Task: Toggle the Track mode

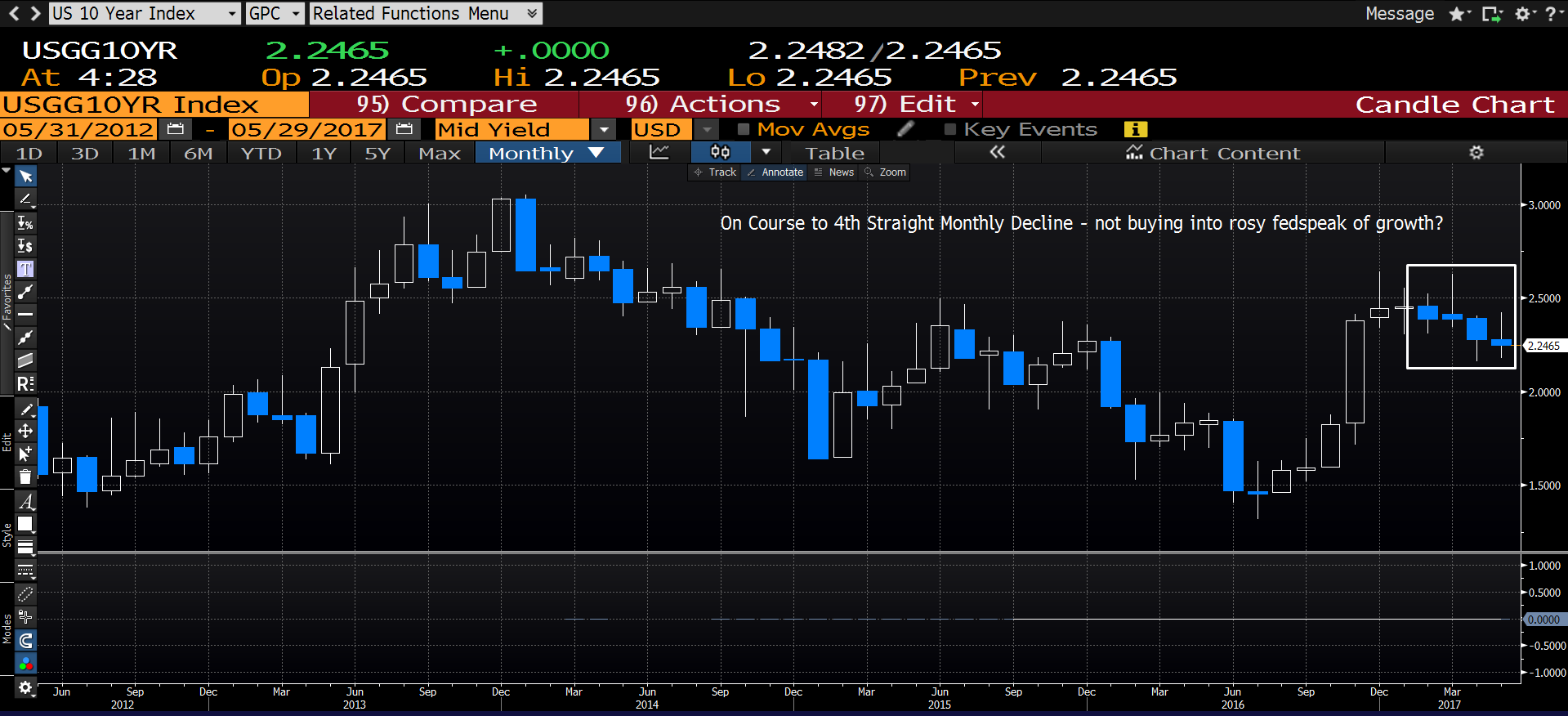Action: pos(715,172)
